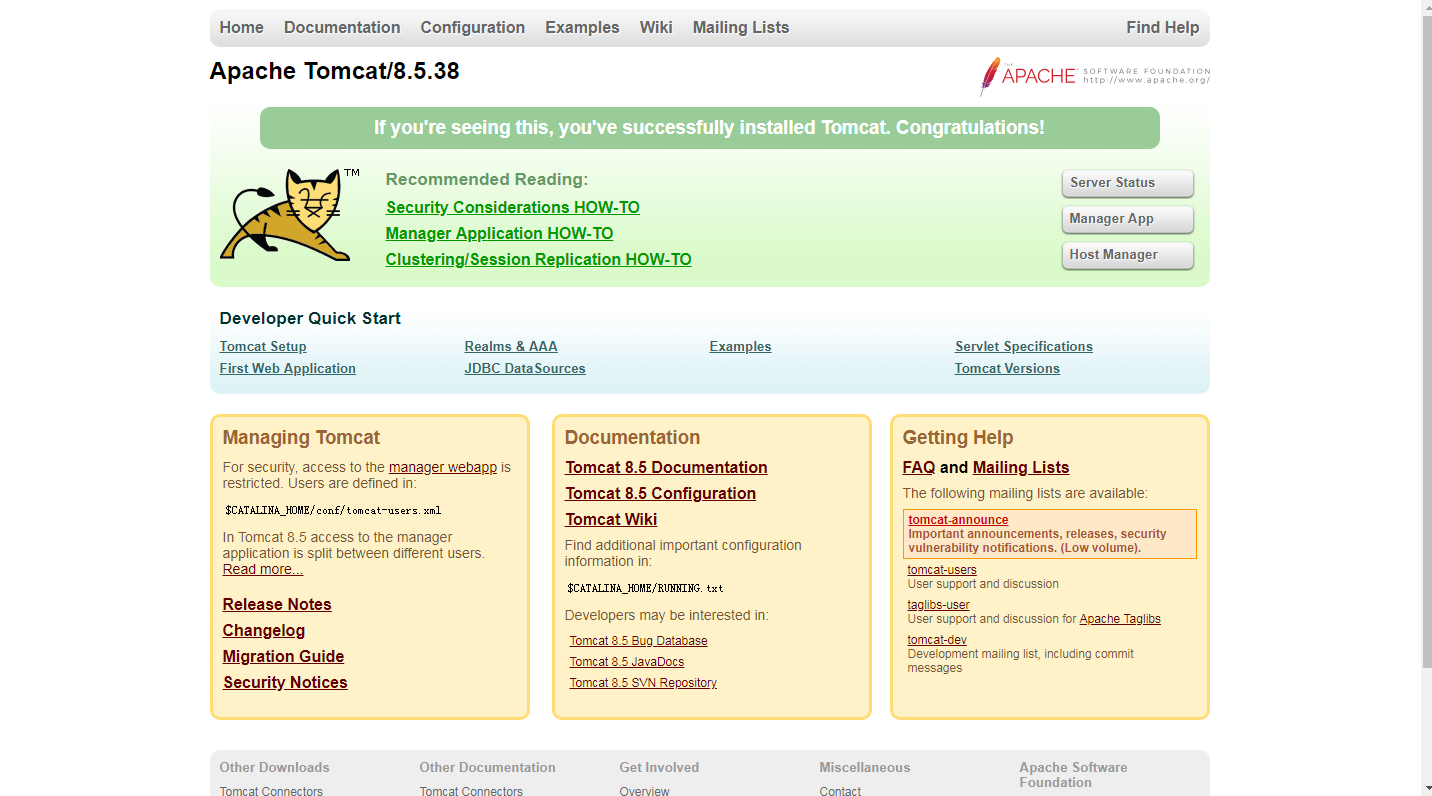Open the tomcat-dev mailing list link
The image size is (1432, 796).
pos(937,640)
